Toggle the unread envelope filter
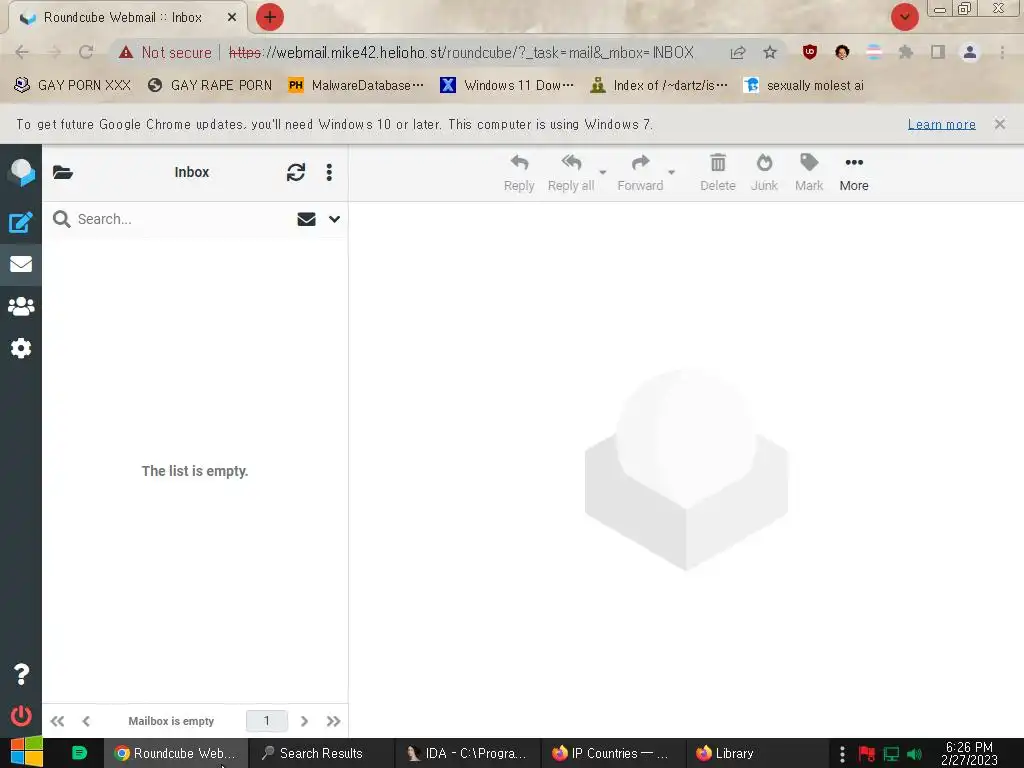Viewport: 1024px width, 768px height. tap(306, 219)
